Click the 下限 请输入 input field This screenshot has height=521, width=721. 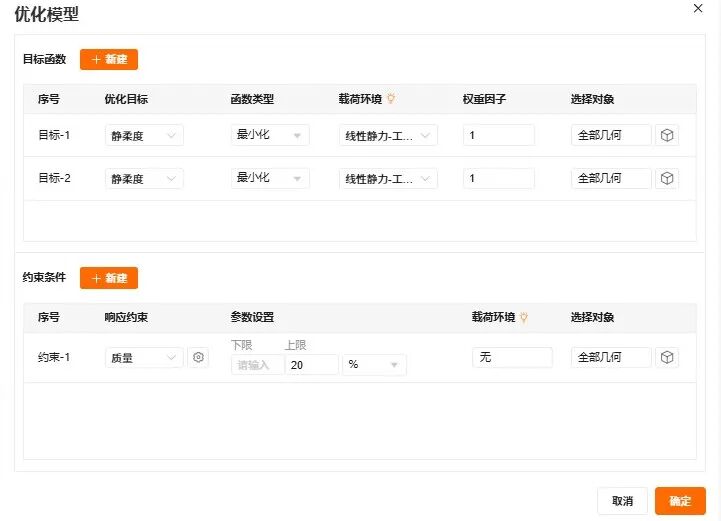(257, 365)
